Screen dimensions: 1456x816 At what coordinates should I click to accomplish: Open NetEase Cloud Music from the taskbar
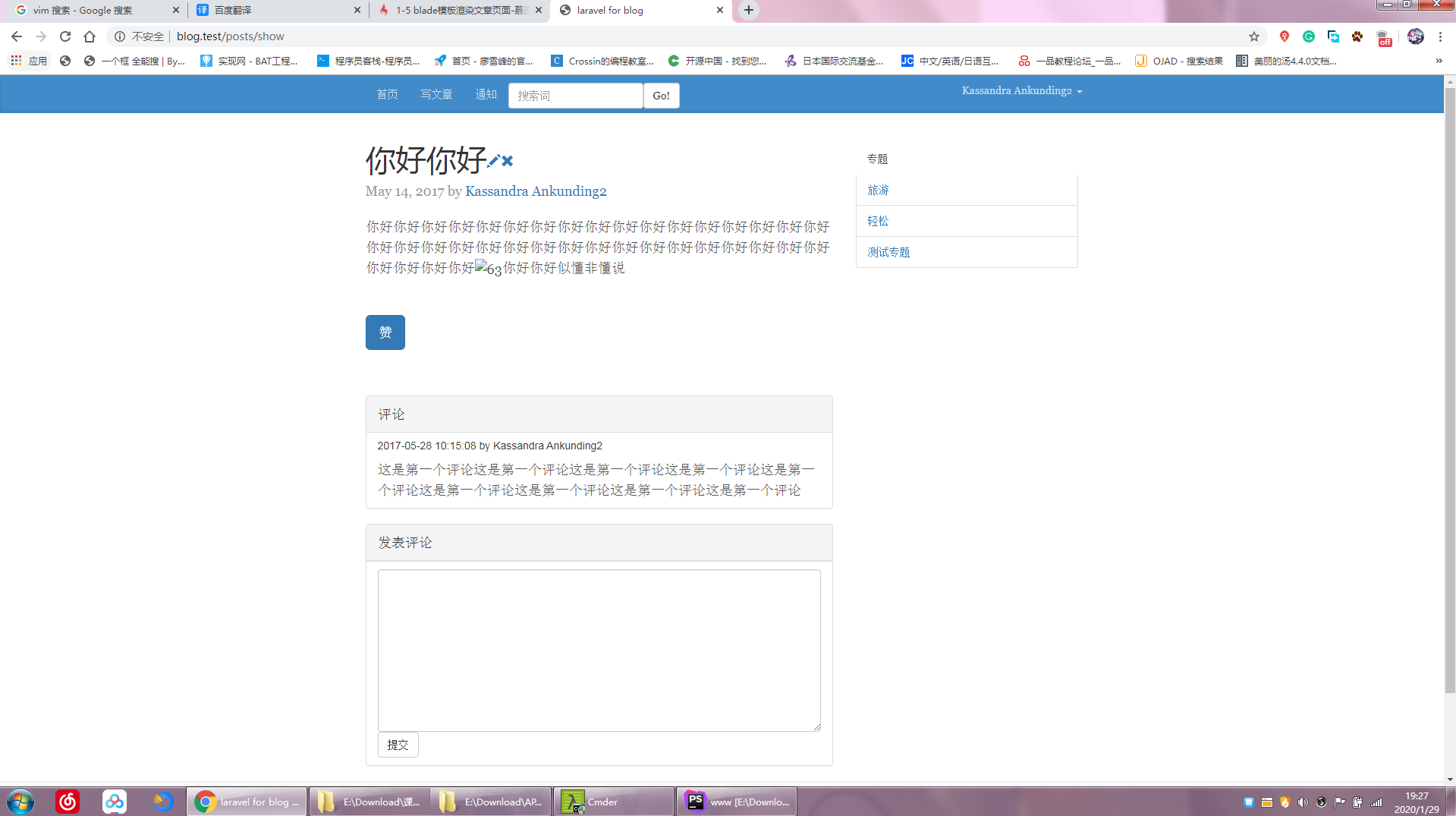[68, 802]
